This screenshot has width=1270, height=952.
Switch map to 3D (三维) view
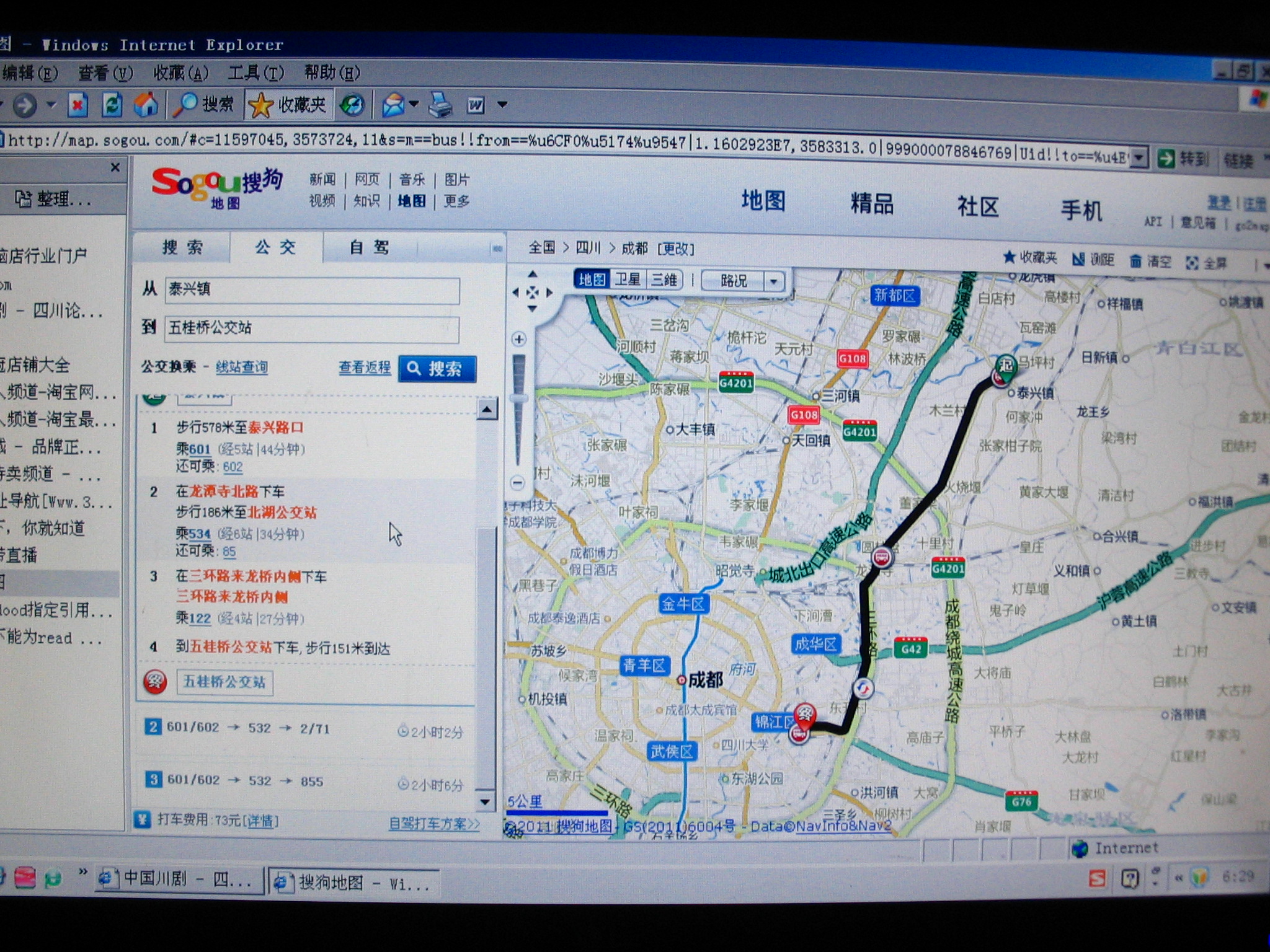[x=664, y=280]
